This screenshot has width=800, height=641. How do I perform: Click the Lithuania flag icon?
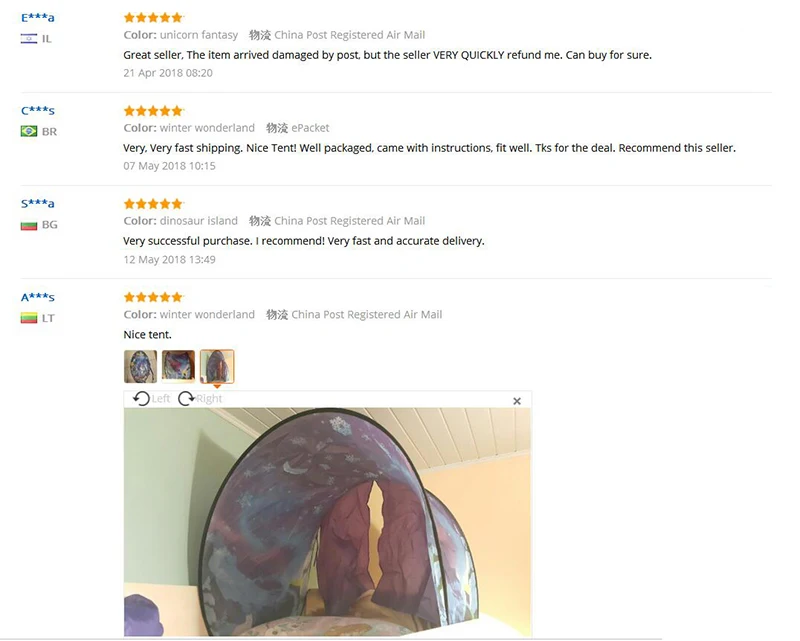coord(29,318)
